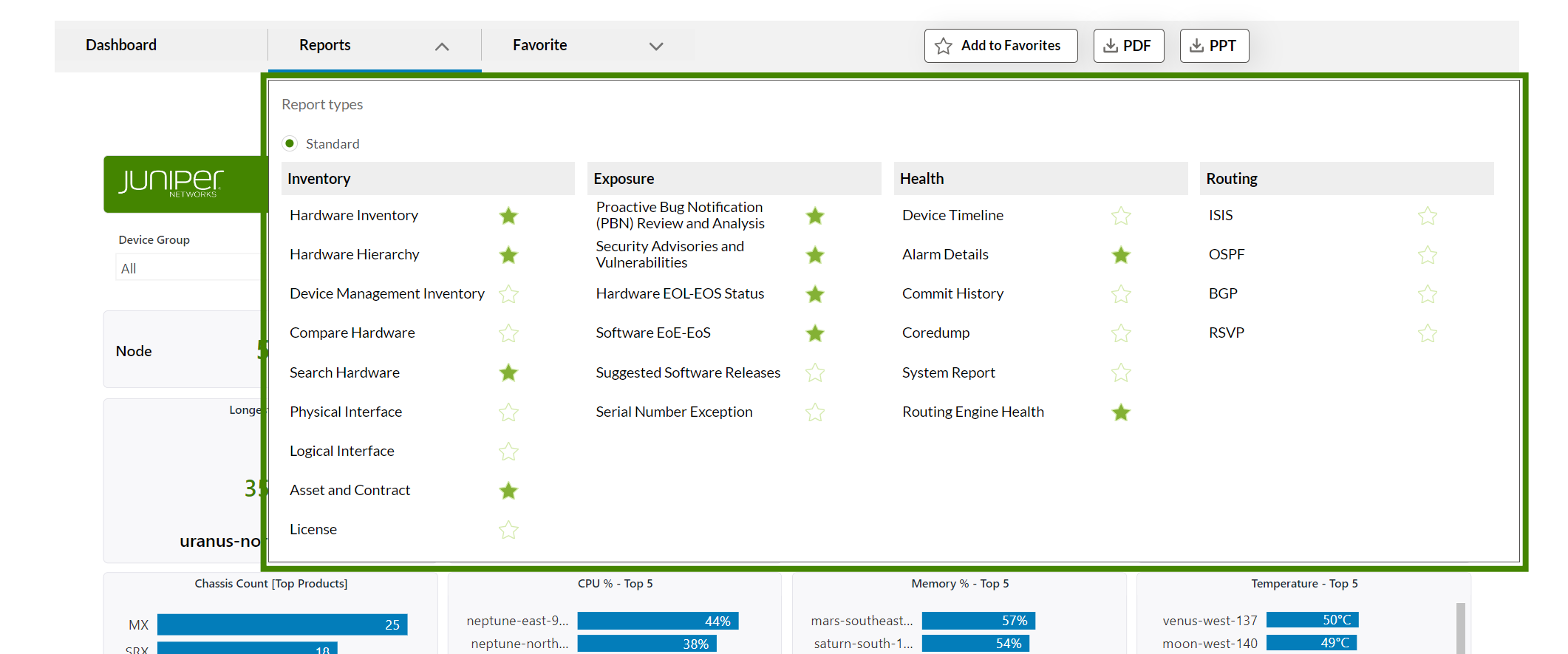Collapse the Reports dropdown menu
Viewport: 1568px width, 654px height.
[442, 47]
